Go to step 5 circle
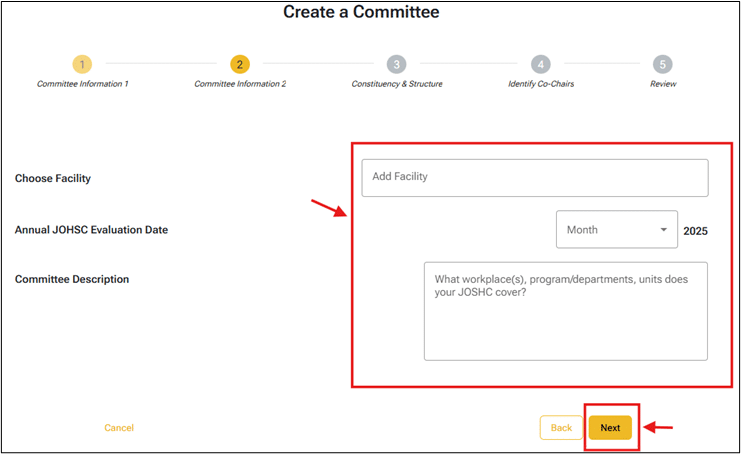 pyautogui.click(x=662, y=64)
